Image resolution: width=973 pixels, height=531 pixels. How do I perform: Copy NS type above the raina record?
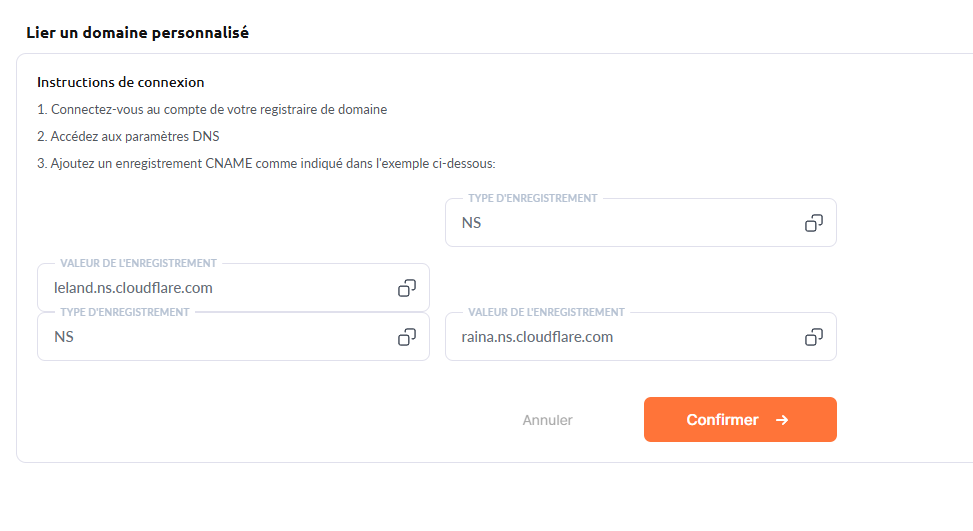(x=814, y=223)
